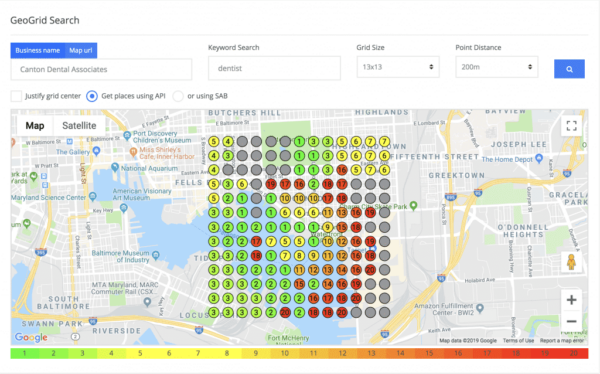This screenshot has width=600, height=374.
Task: Click the Map data ©2019 Google text
Action: pos(468,340)
